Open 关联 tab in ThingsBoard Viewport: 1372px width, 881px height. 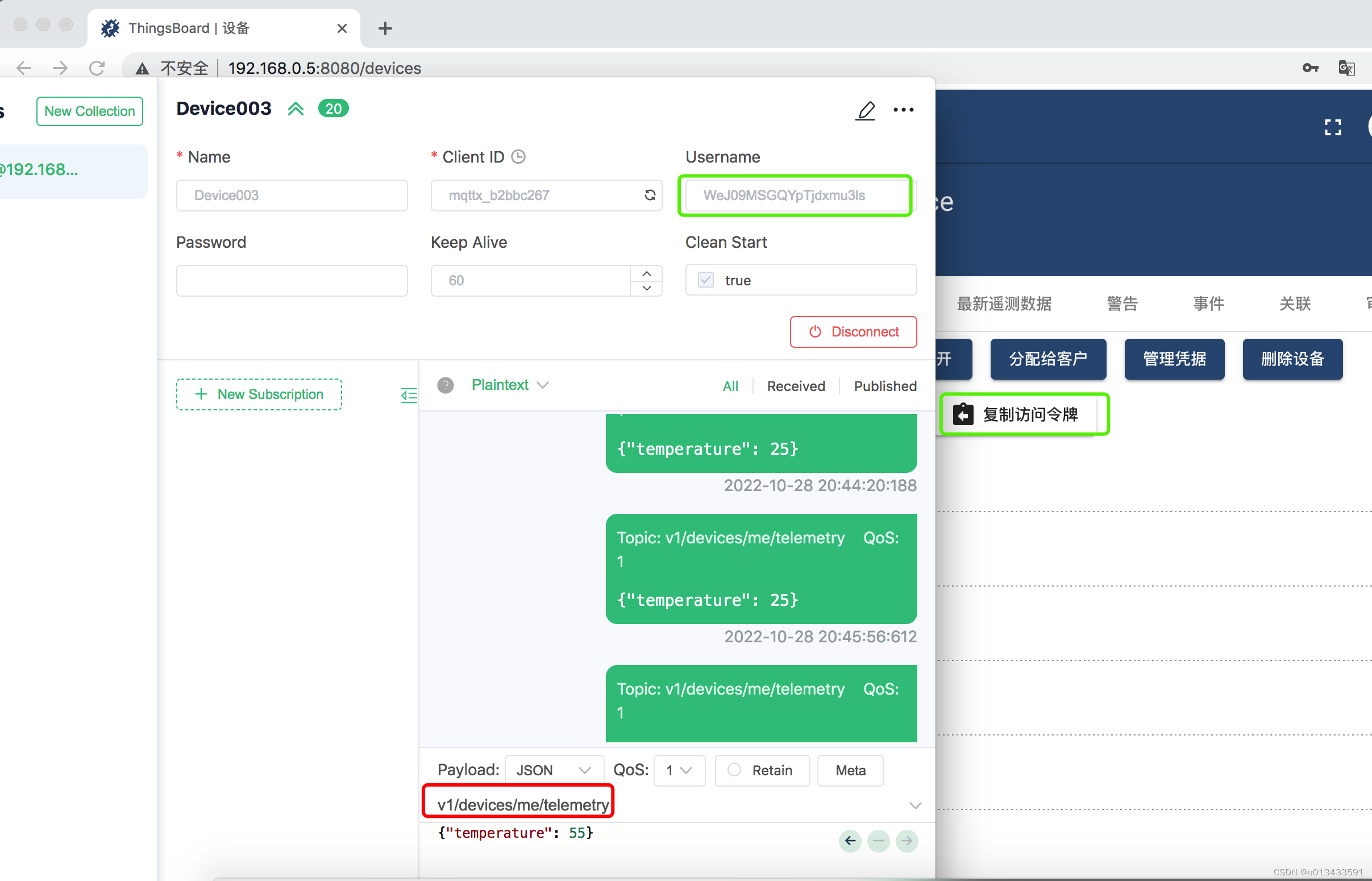[x=1295, y=304]
